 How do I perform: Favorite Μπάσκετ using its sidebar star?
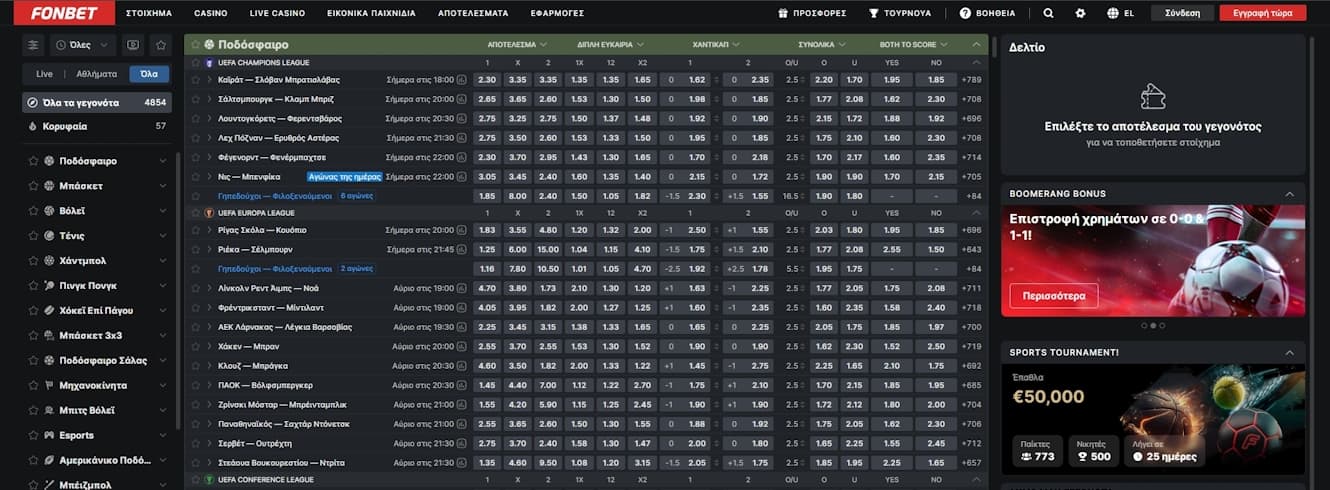tap(33, 186)
